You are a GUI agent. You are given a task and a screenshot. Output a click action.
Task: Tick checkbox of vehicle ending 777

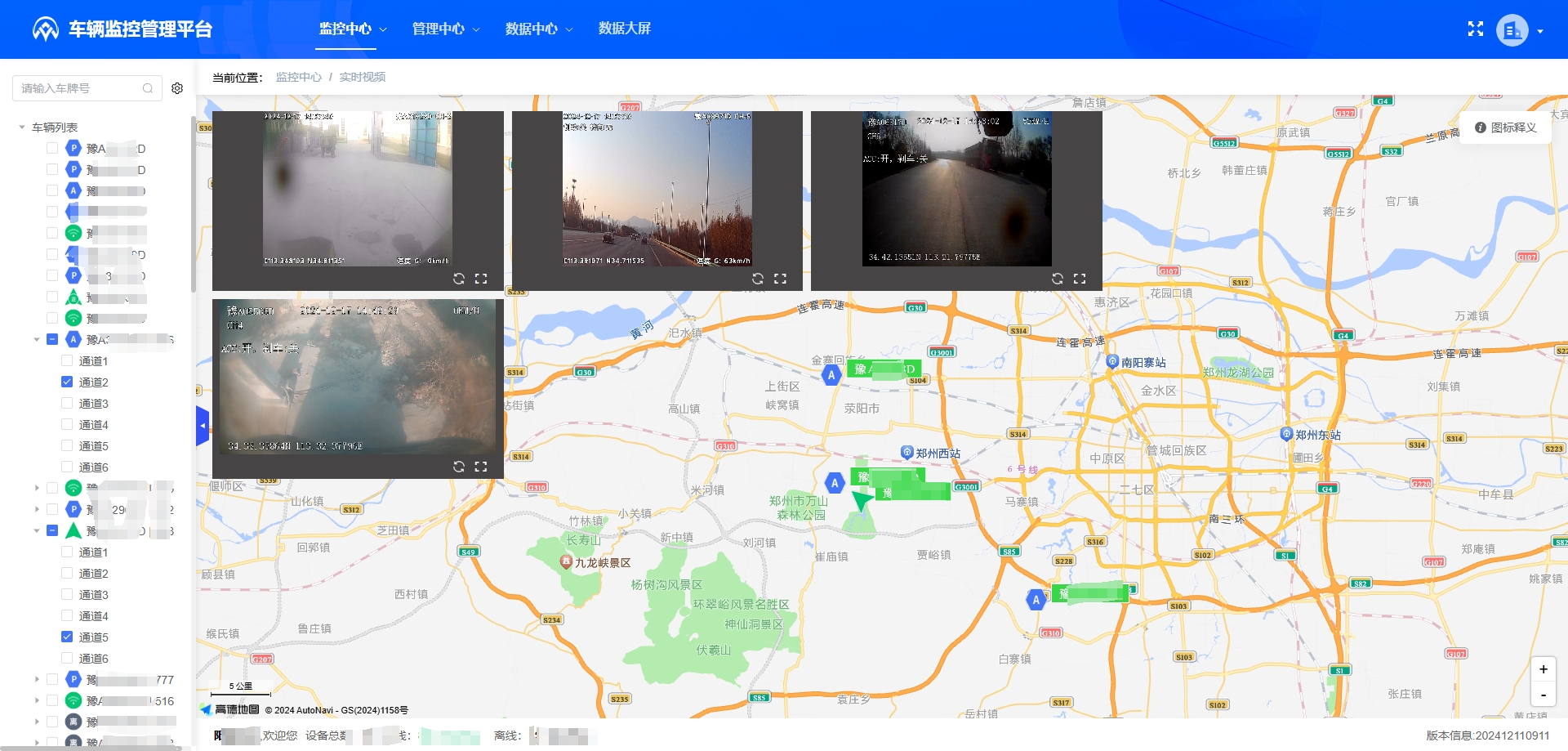[x=52, y=679]
